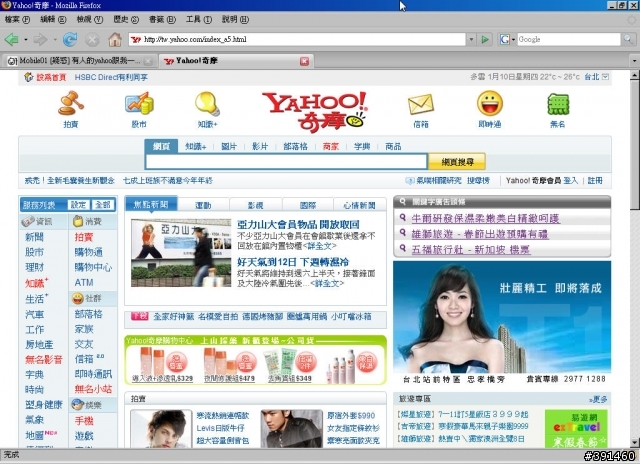Switch to the 影視 news tab
Screen dimensions: 640x464
[x=256, y=205]
